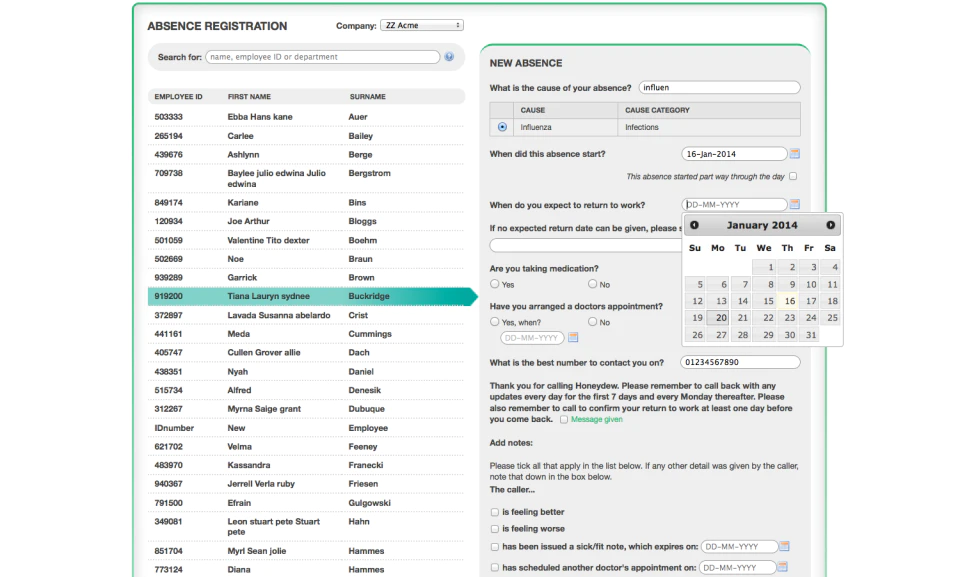Open calendar icon for sick note expiry
Screen dimensions: 960x577
pyautogui.click(x=784, y=546)
